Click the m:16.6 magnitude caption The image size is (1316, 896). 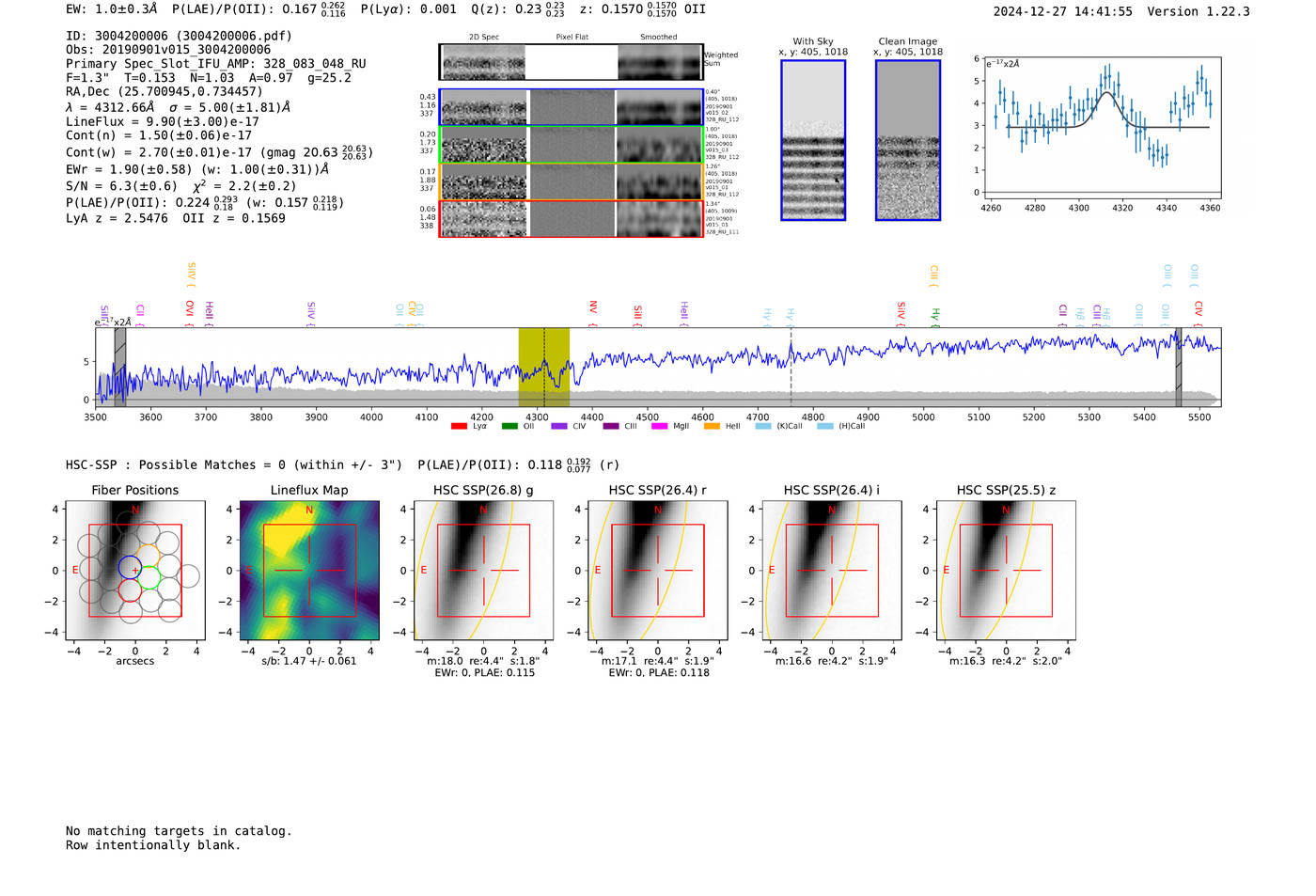point(832,661)
